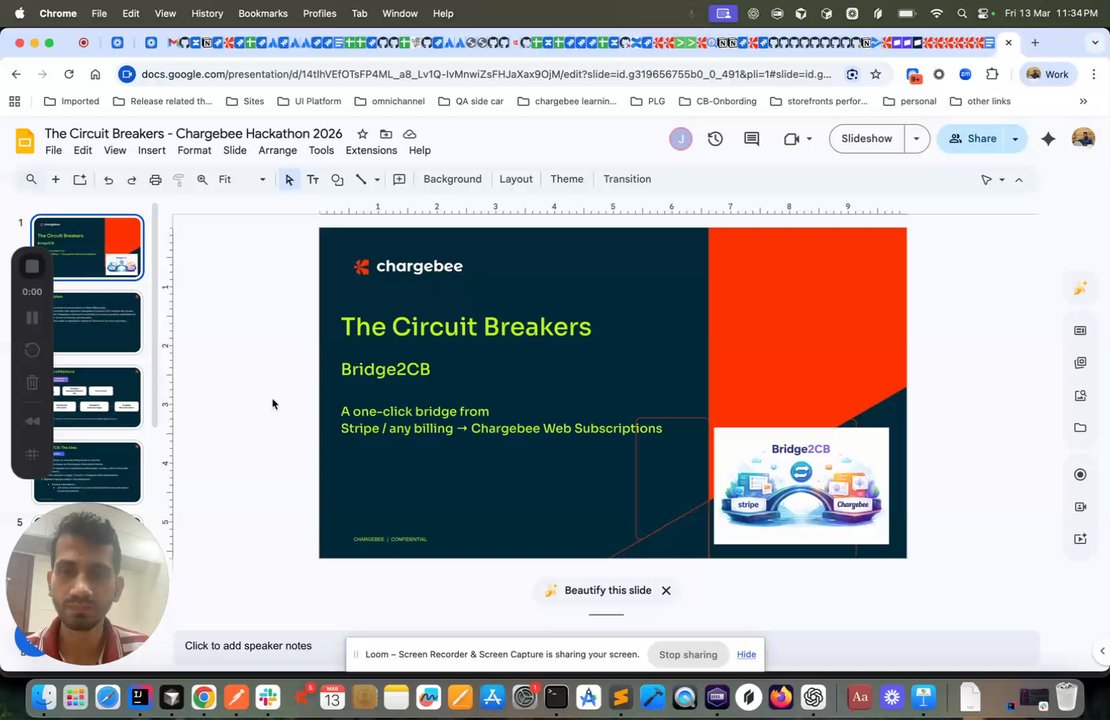Open Wi-Fi status in menu bar

[937, 13]
